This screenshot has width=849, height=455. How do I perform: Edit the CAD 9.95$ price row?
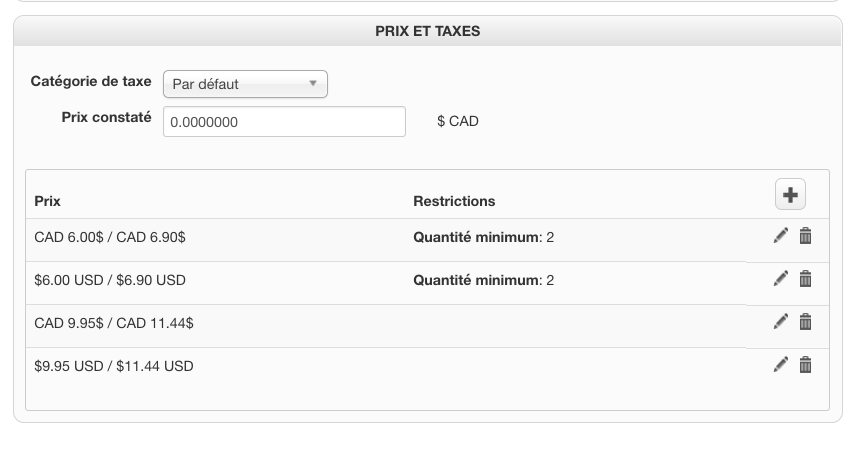[x=781, y=322]
